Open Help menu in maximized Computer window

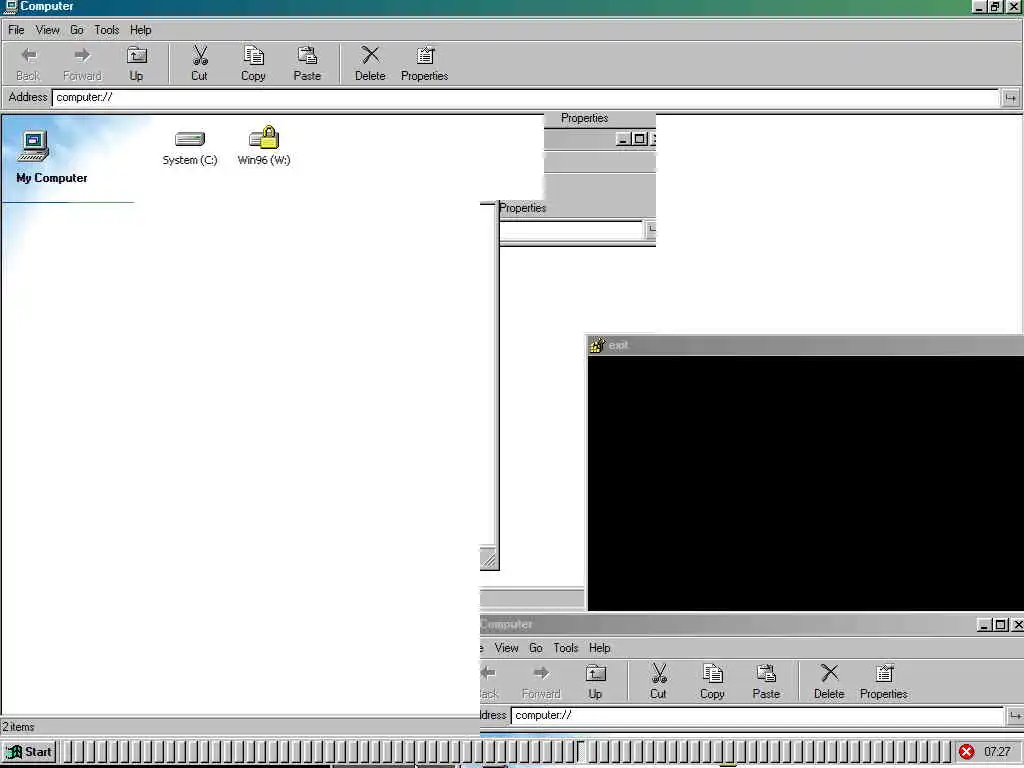140,30
